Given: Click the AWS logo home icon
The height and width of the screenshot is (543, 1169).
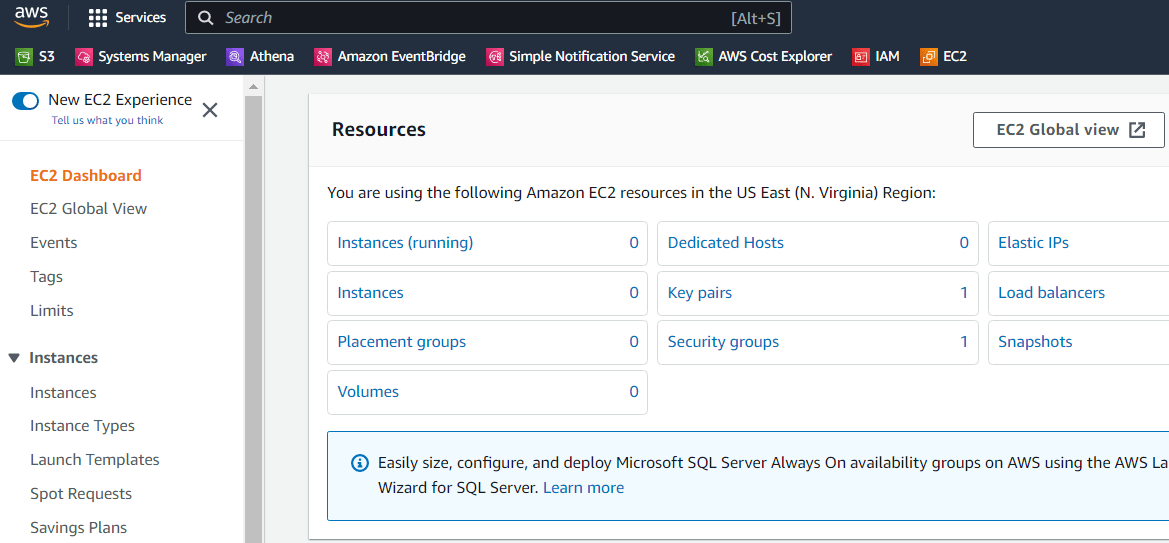Looking at the screenshot, I should [31, 16].
